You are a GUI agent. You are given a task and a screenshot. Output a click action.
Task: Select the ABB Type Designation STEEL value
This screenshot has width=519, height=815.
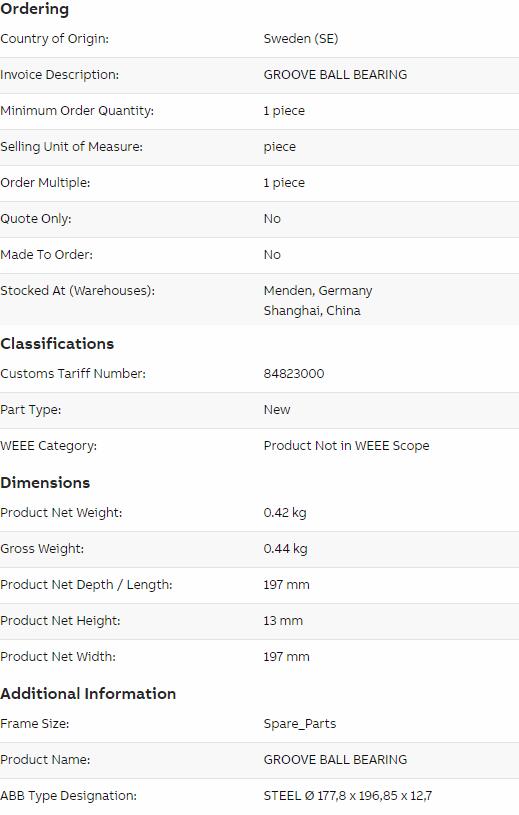(x=348, y=796)
